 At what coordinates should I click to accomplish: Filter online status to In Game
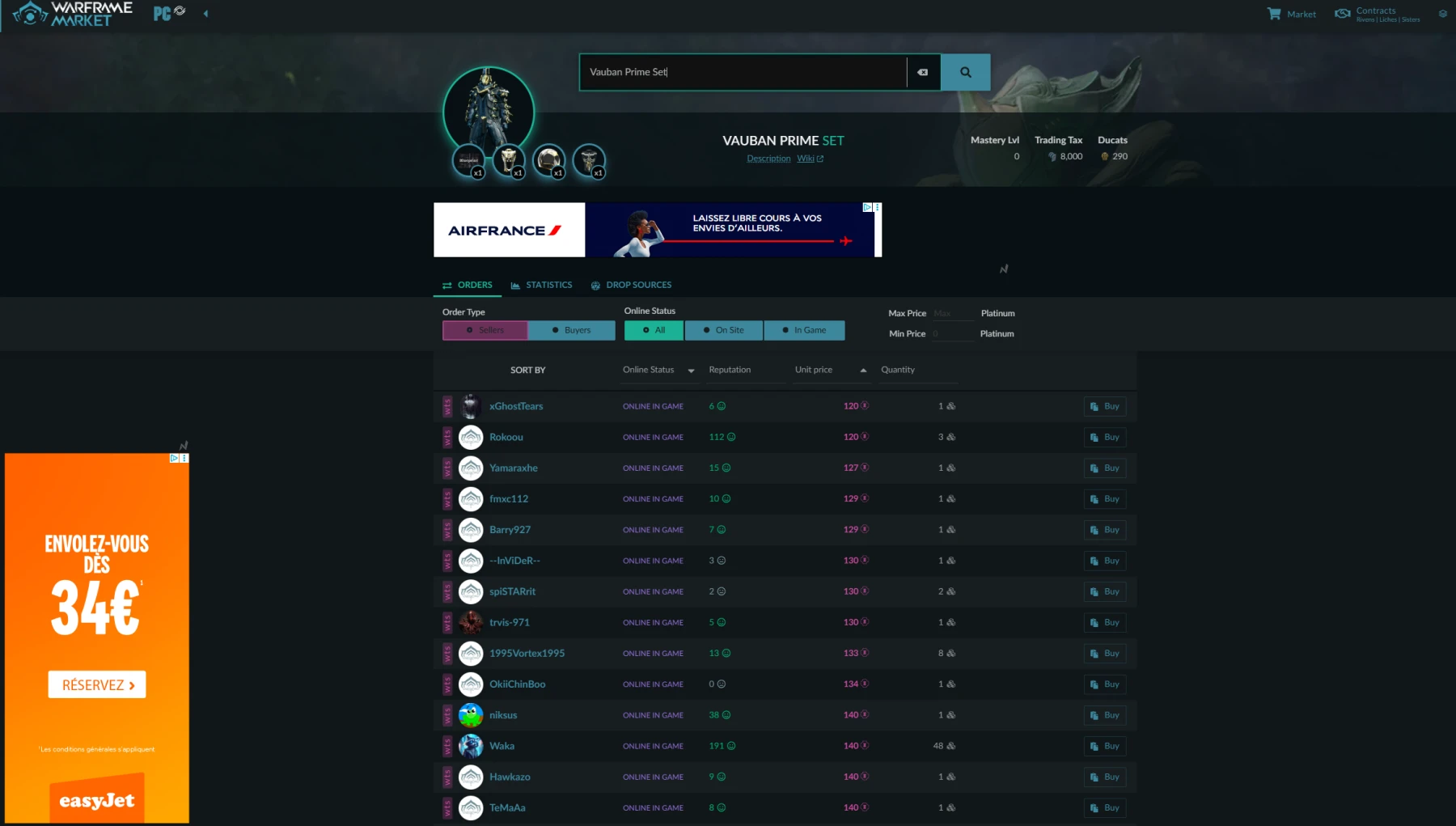coord(804,330)
